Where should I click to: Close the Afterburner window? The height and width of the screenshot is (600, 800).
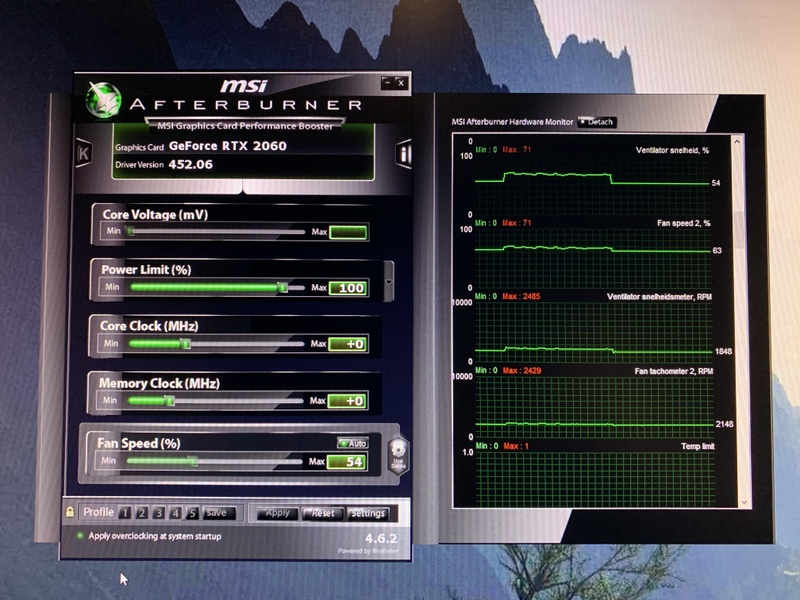coord(402,83)
